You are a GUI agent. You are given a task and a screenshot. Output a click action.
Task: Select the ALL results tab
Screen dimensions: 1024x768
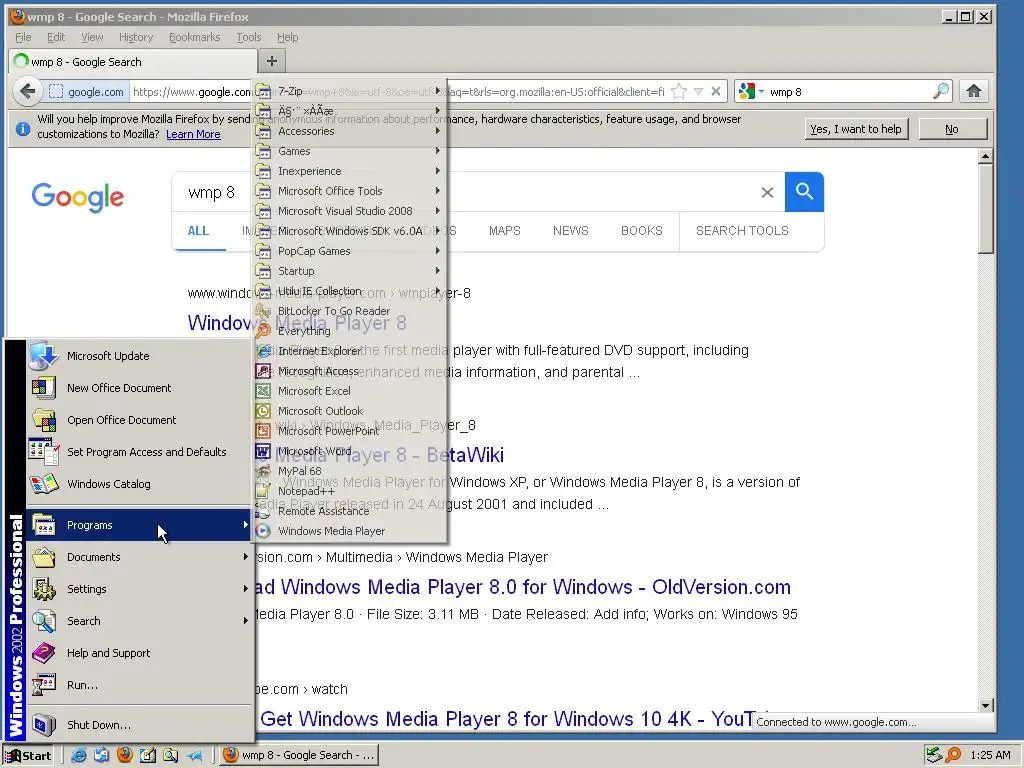pyautogui.click(x=199, y=231)
